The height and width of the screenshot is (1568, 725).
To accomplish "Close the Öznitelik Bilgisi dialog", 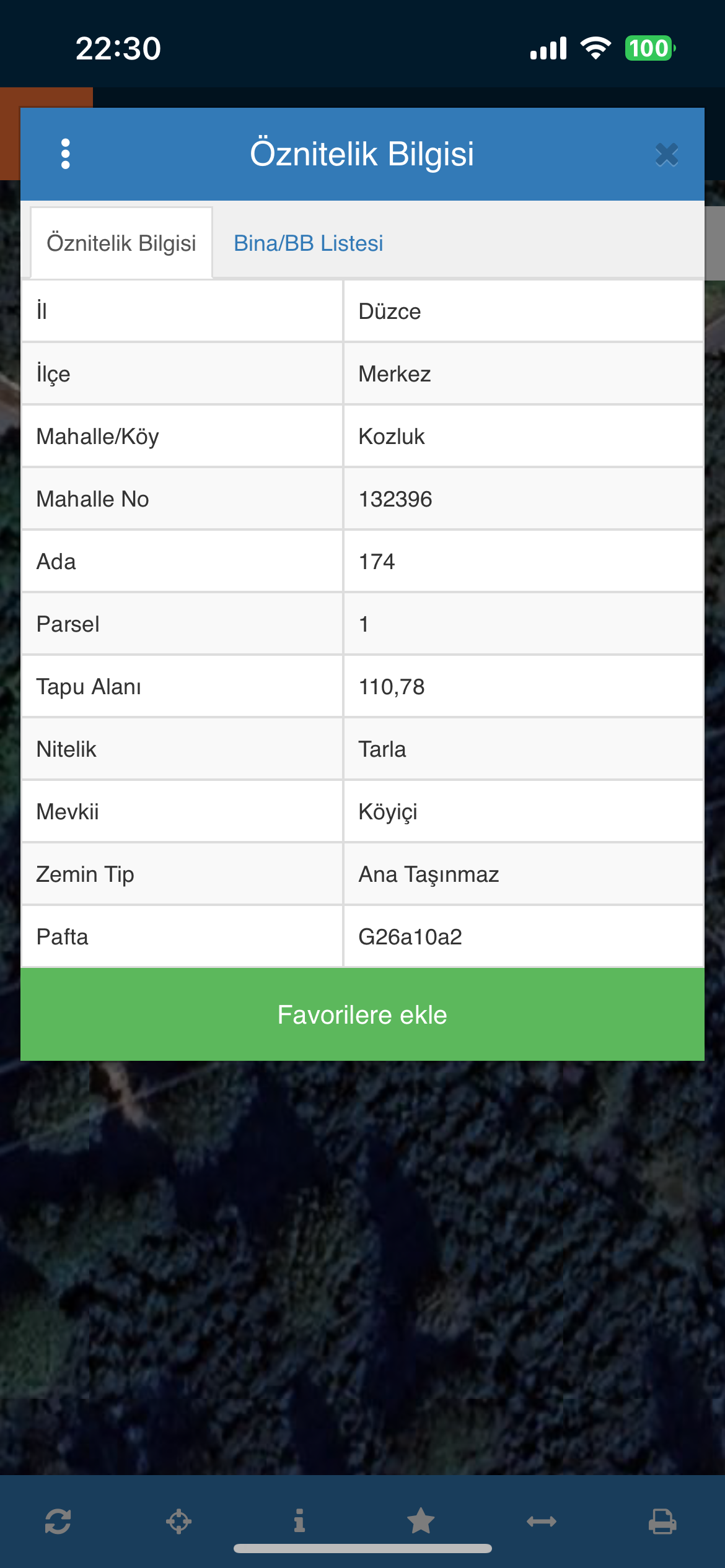I will coord(667,154).
